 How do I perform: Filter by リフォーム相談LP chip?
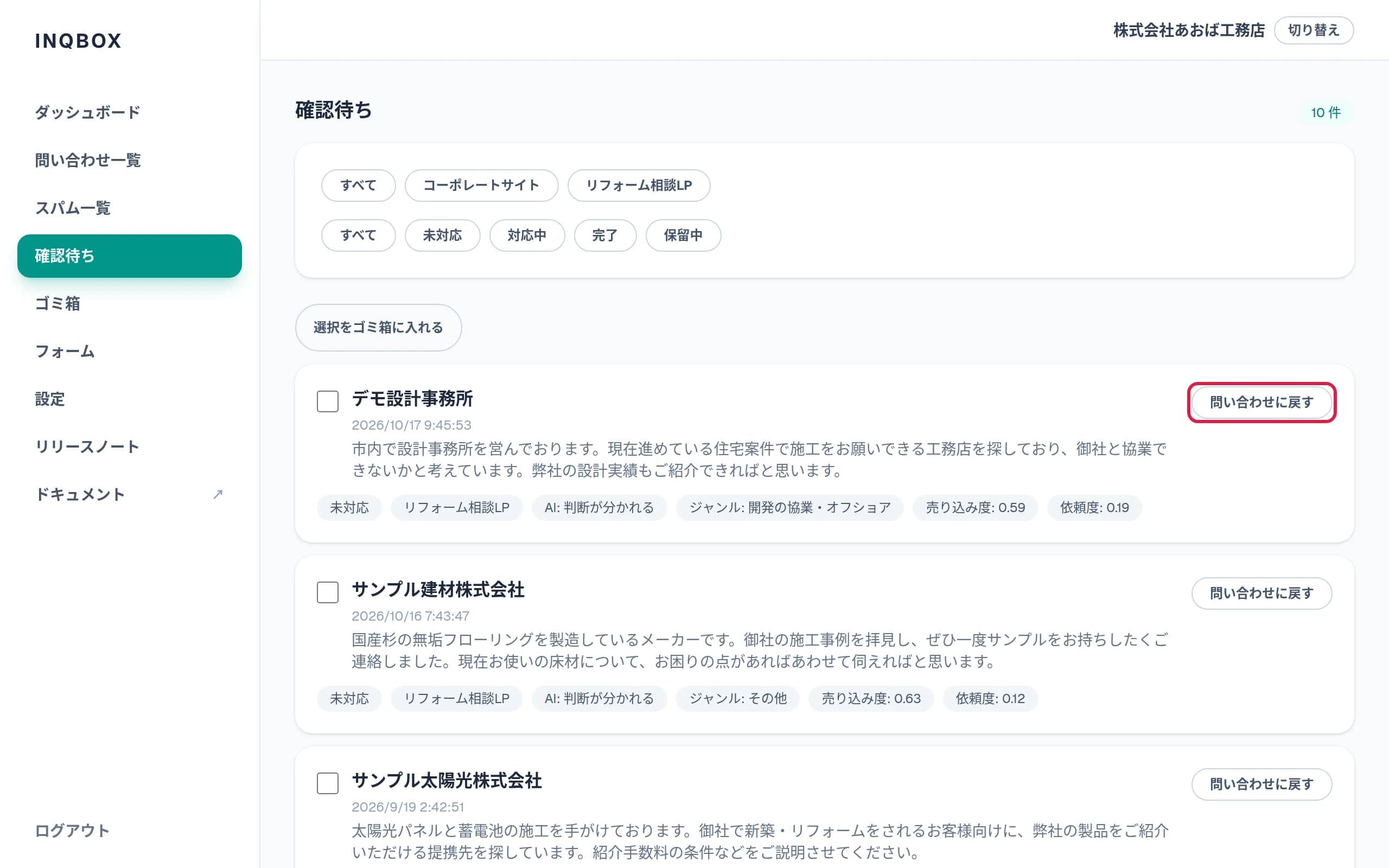coord(639,186)
